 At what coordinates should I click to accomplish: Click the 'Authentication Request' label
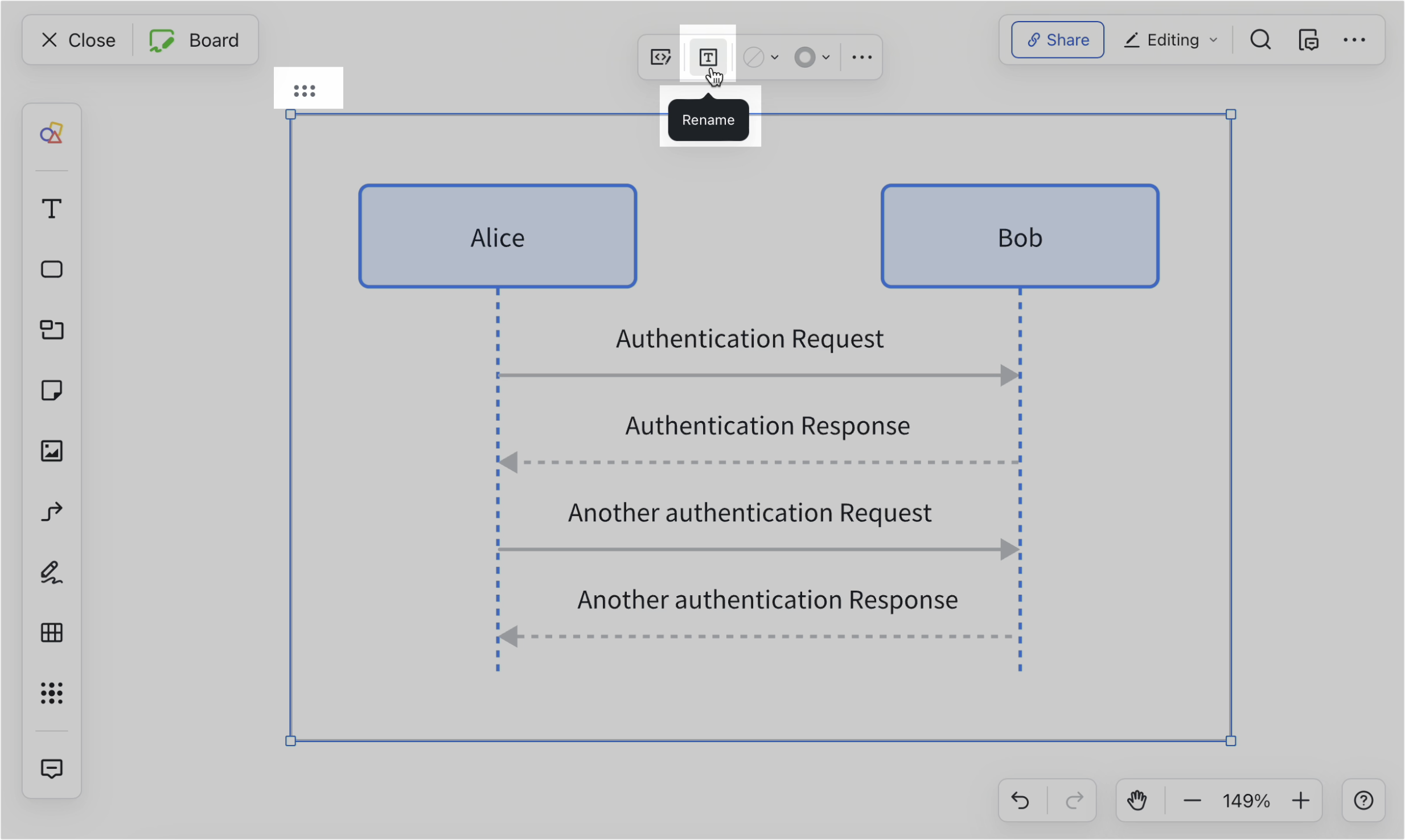(x=750, y=339)
